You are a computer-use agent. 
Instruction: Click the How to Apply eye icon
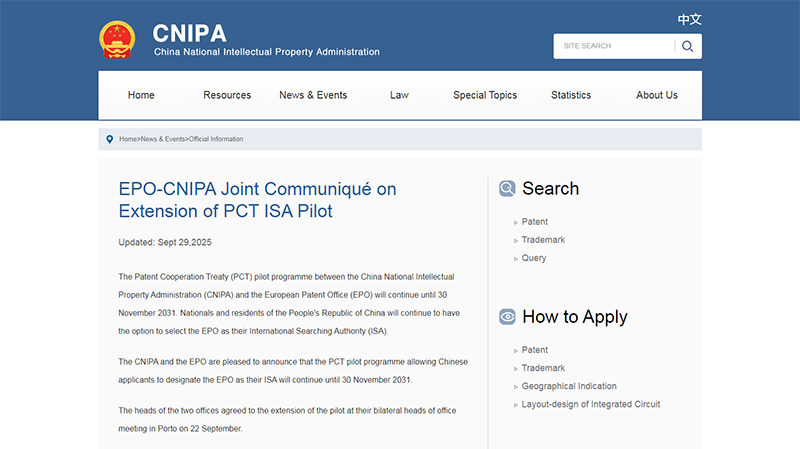pos(507,317)
